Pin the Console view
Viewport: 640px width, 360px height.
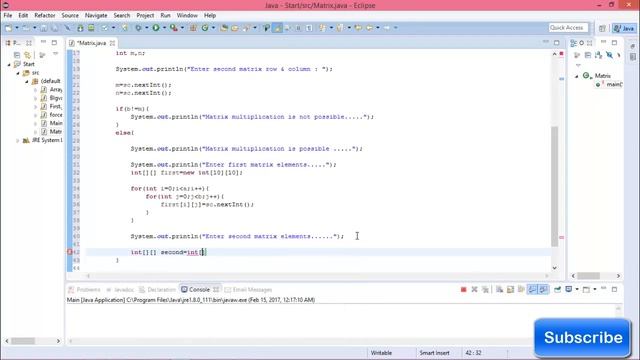coord(557,289)
